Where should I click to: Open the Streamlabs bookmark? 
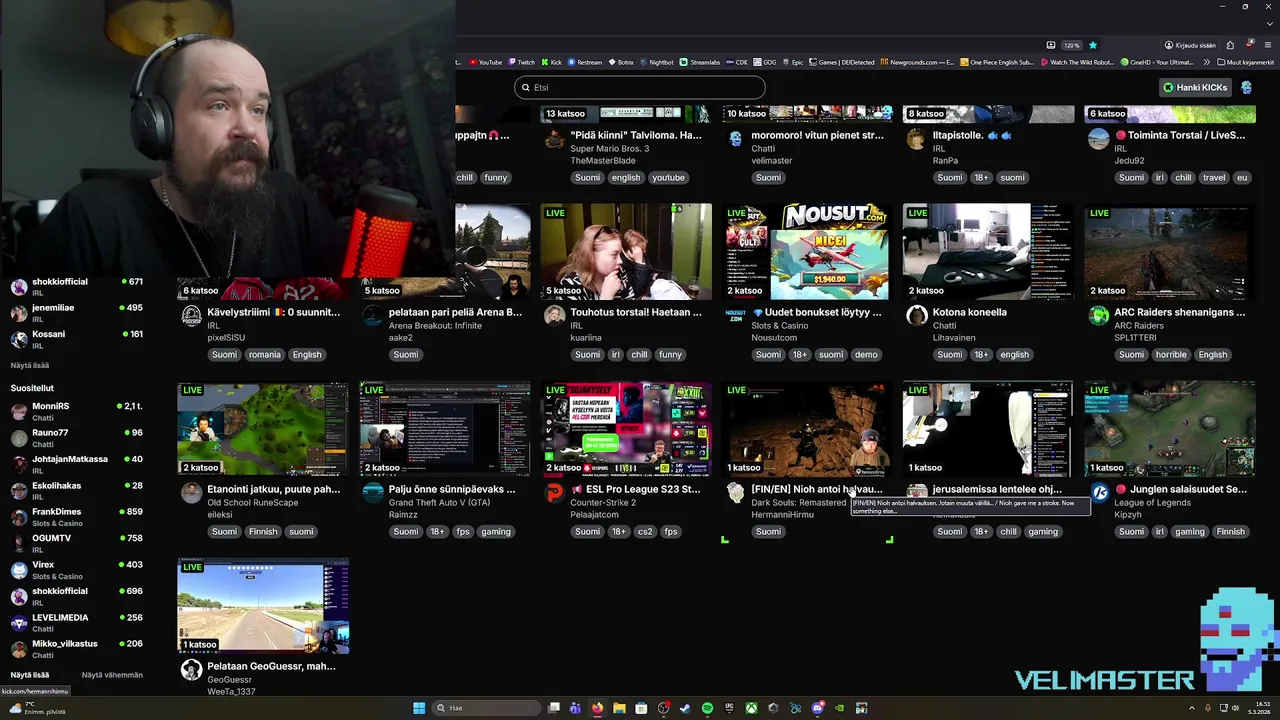click(700, 62)
